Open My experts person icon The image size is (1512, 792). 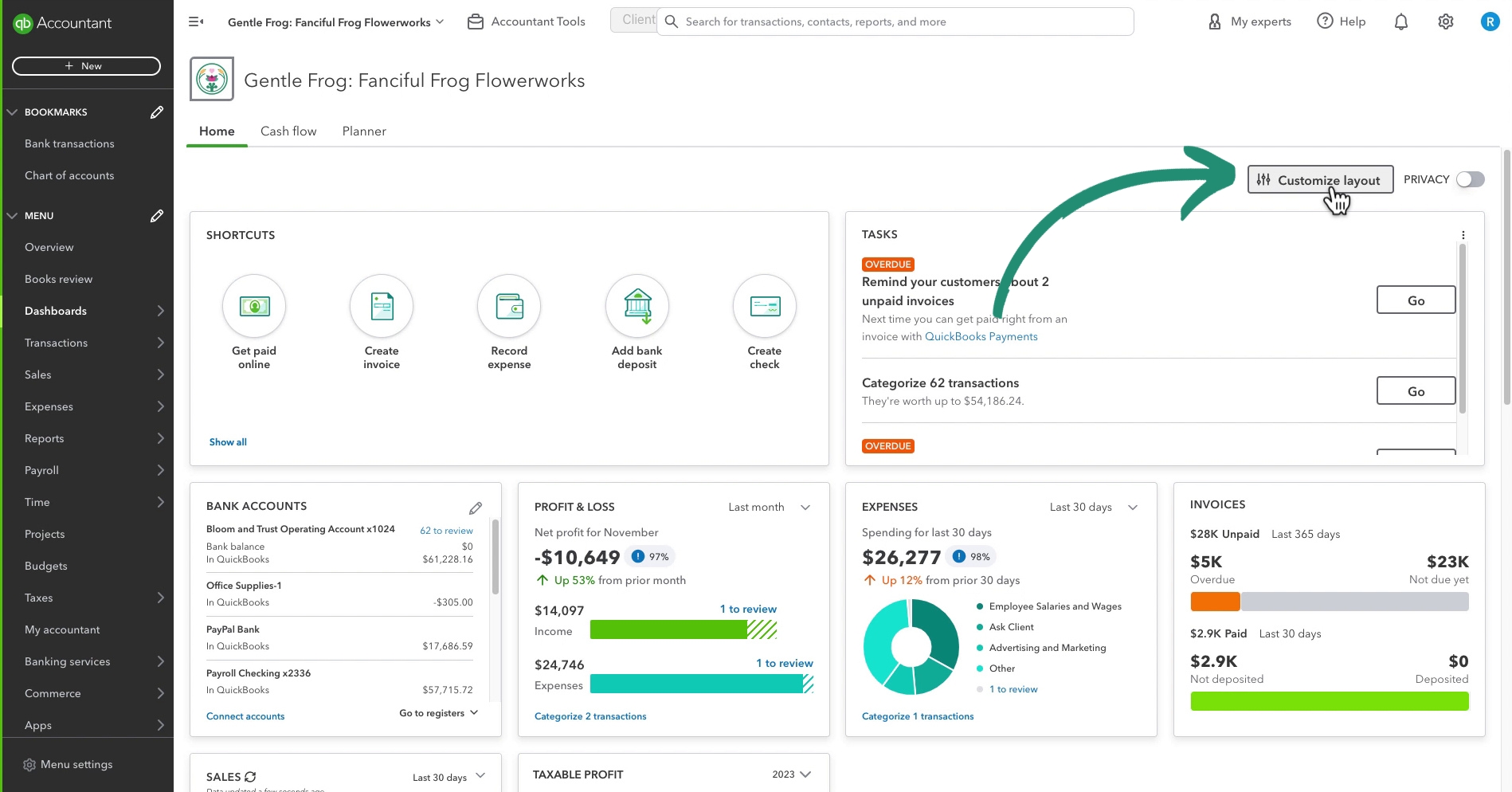point(1215,22)
